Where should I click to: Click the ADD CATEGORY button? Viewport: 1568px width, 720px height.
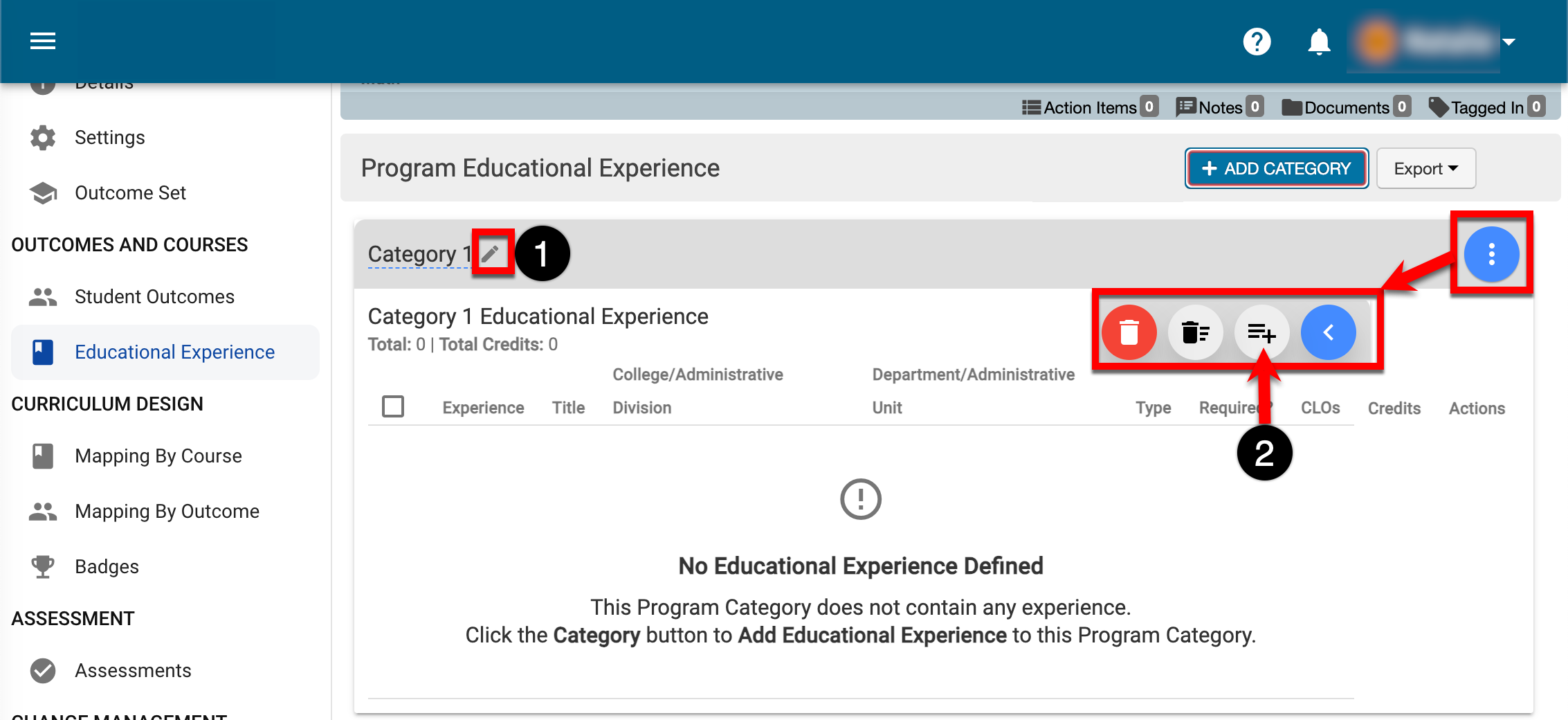tap(1276, 168)
